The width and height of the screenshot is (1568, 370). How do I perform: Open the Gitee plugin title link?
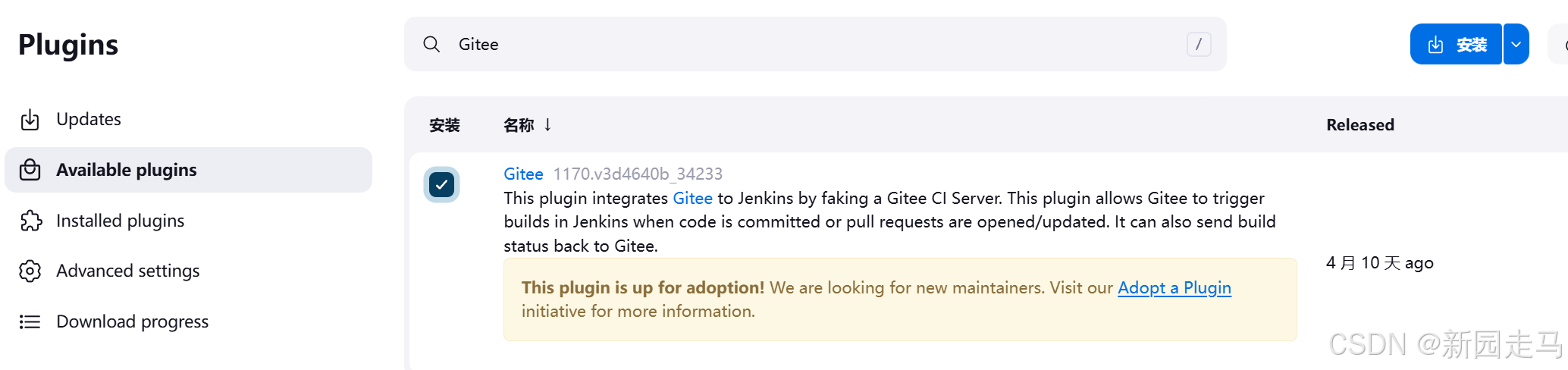[x=523, y=174]
